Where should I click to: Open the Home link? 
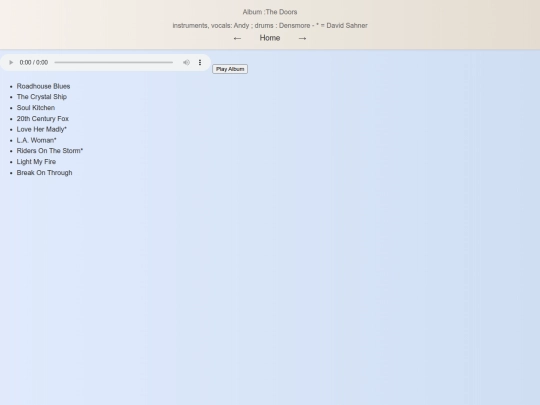(x=270, y=38)
